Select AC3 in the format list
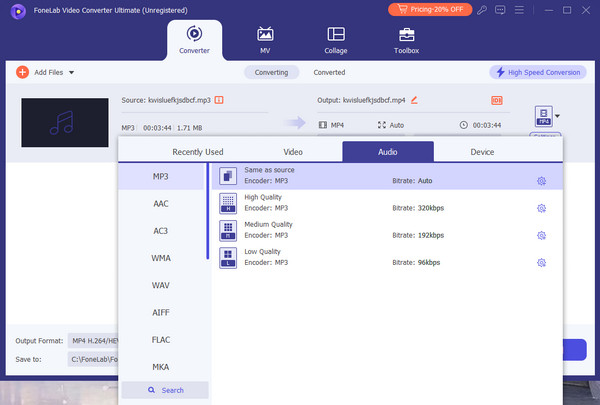 coord(161,231)
